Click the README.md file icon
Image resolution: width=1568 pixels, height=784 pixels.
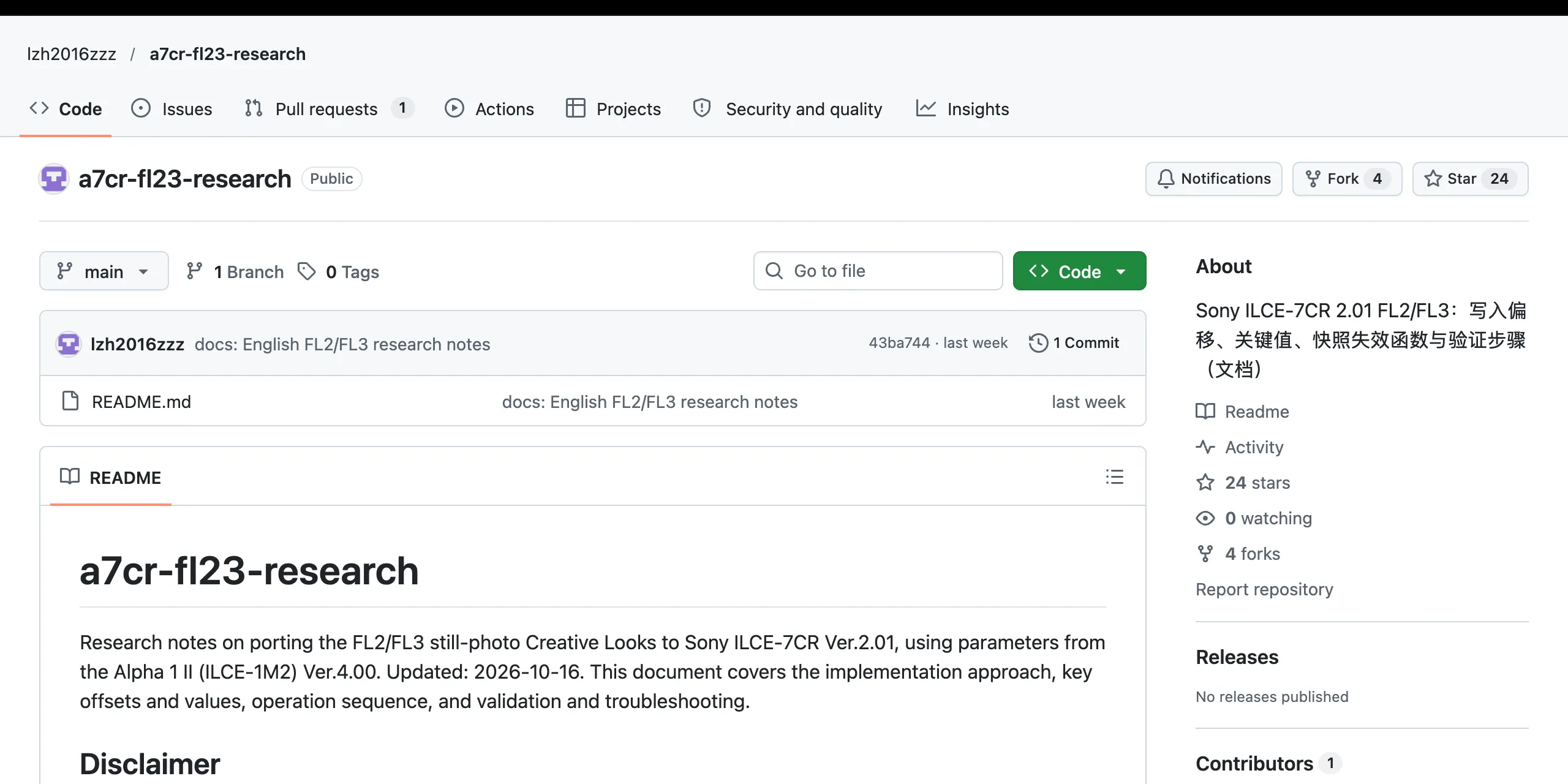coord(71,401)
